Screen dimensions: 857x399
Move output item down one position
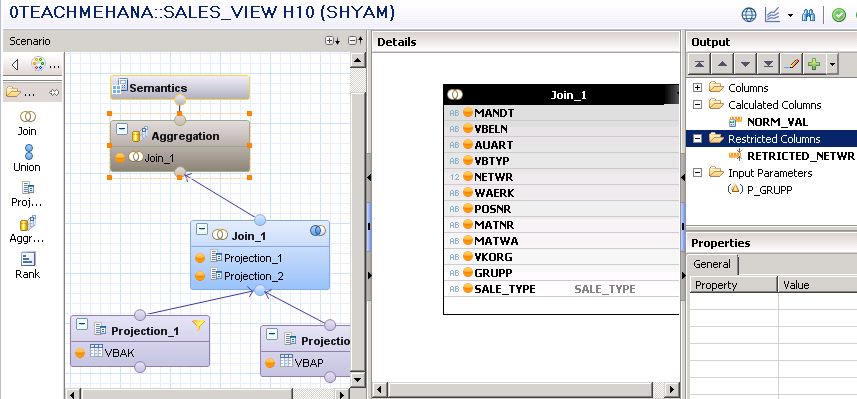[745, 64]
